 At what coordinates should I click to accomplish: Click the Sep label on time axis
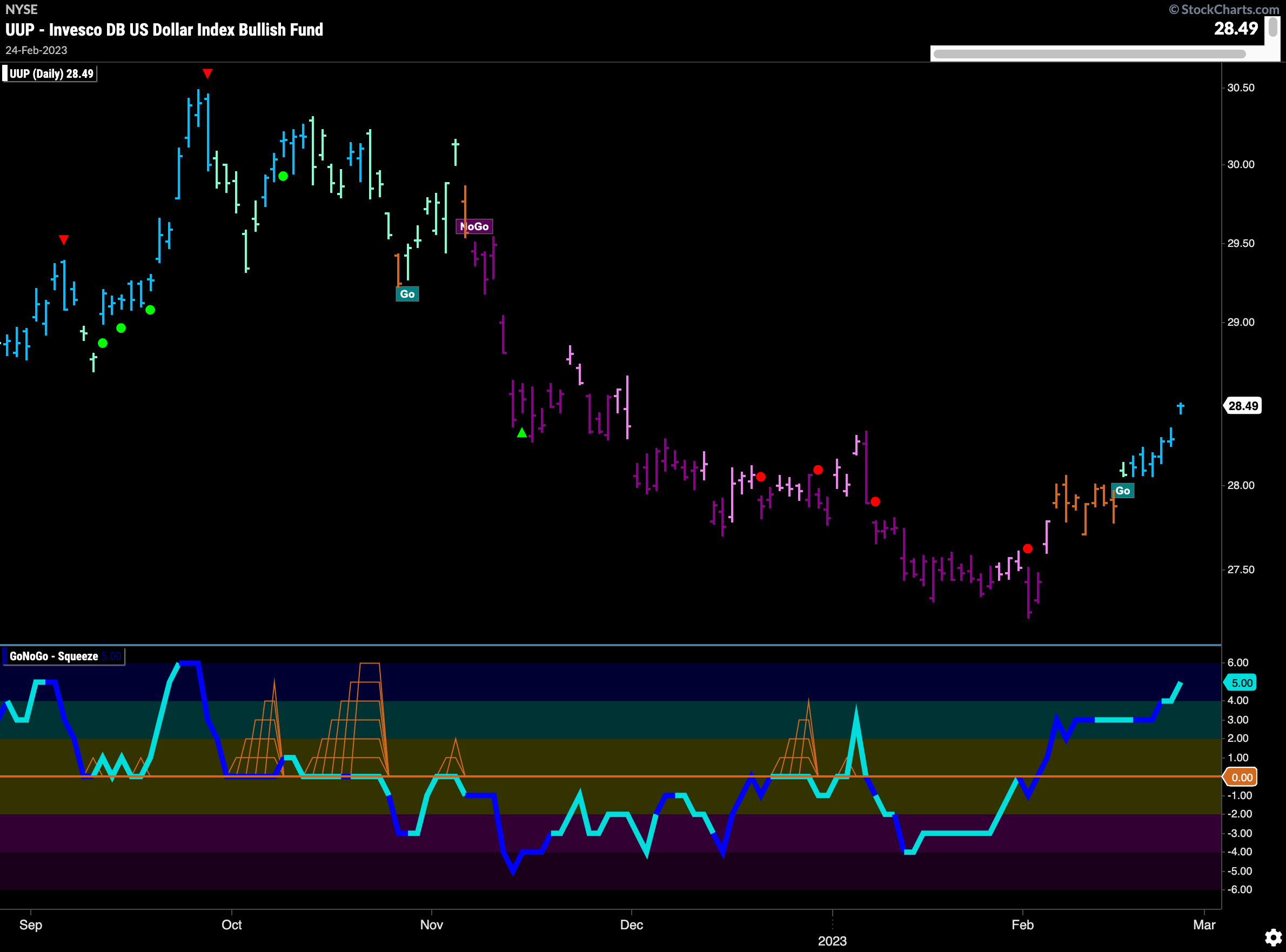[31, 924]
